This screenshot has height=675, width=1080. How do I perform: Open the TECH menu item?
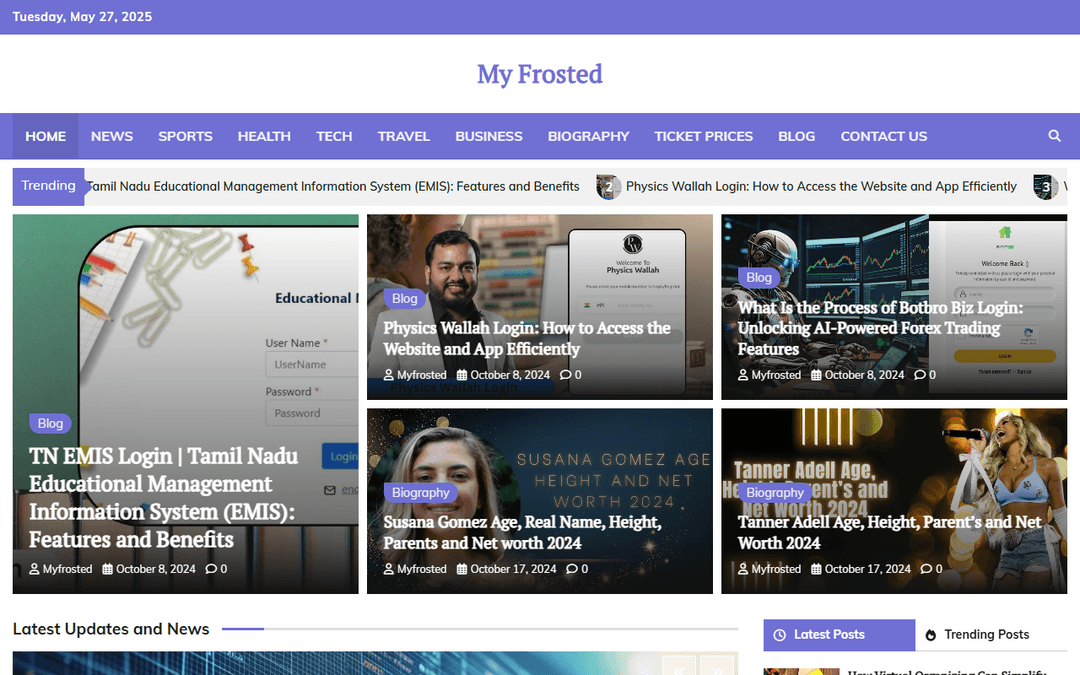(x=334, y=136)
